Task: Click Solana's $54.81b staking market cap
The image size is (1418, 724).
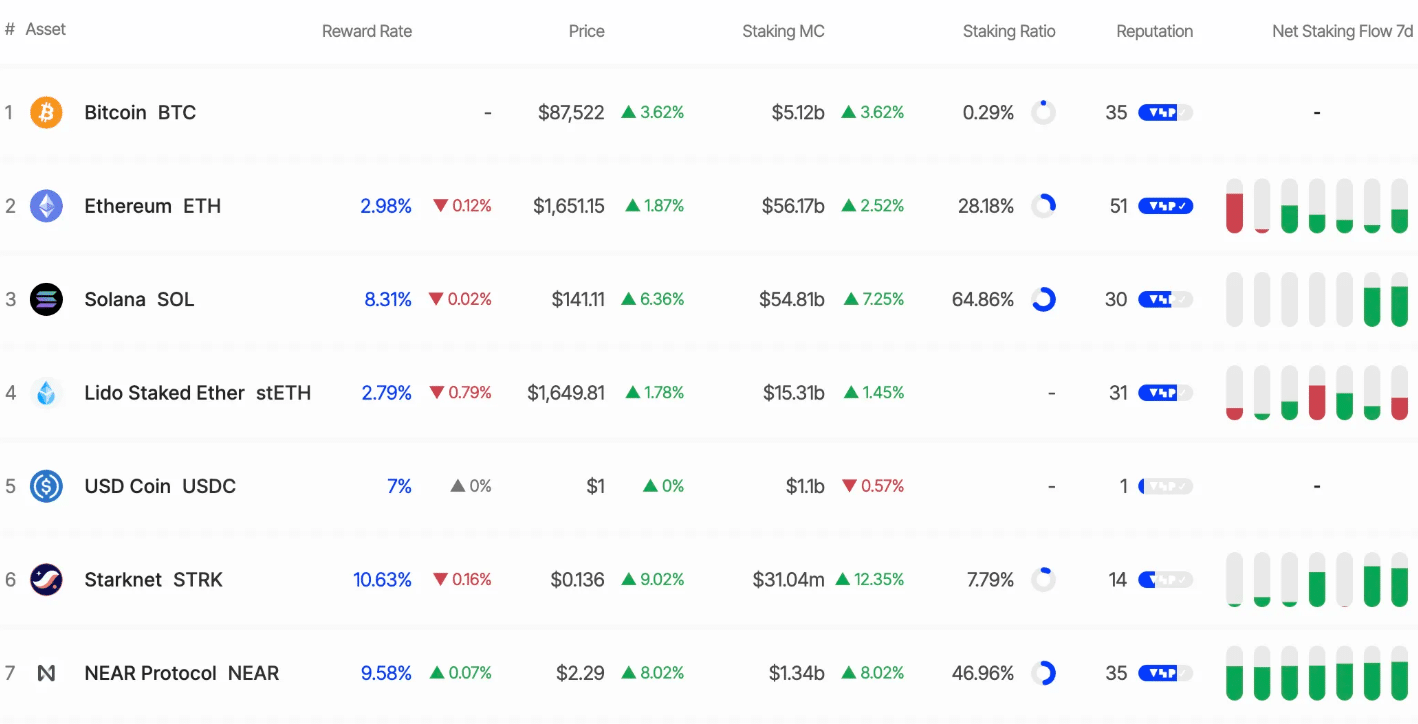Action: click(x=793, y=299)
